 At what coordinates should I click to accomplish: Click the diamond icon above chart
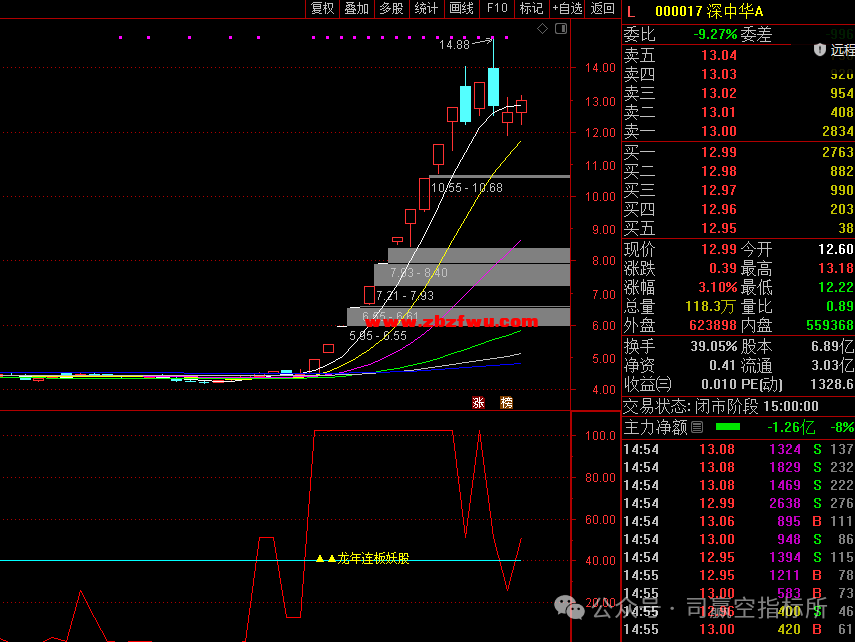pyautogui.click(x=543, y=29)
